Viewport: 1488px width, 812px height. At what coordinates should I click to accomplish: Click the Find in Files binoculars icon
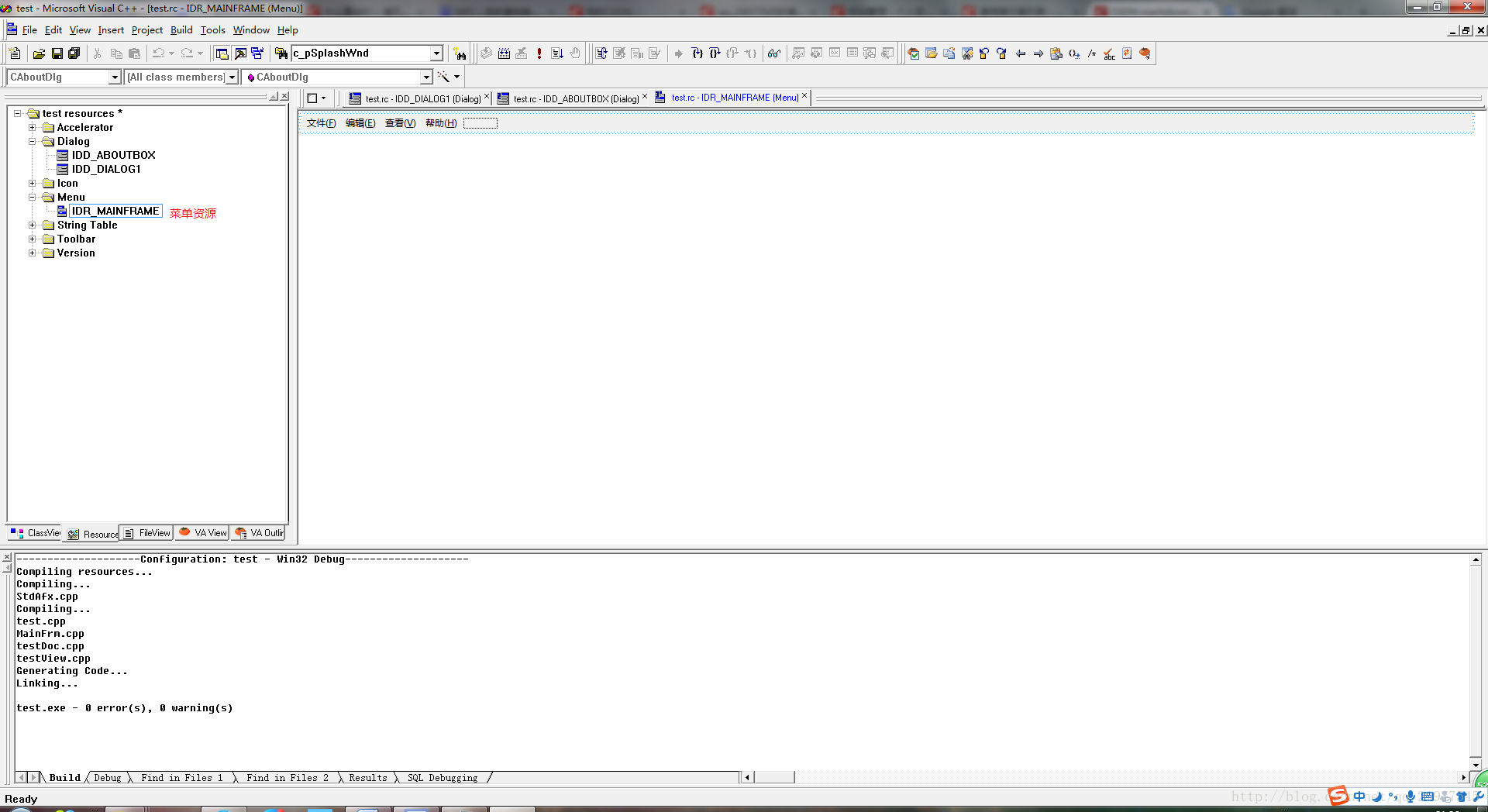[281, 53]
